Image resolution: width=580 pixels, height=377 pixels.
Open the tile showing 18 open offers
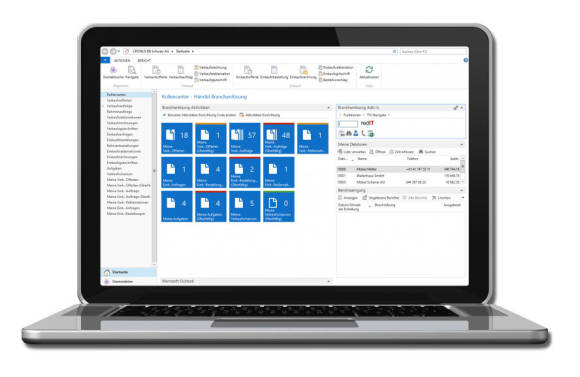177,138
